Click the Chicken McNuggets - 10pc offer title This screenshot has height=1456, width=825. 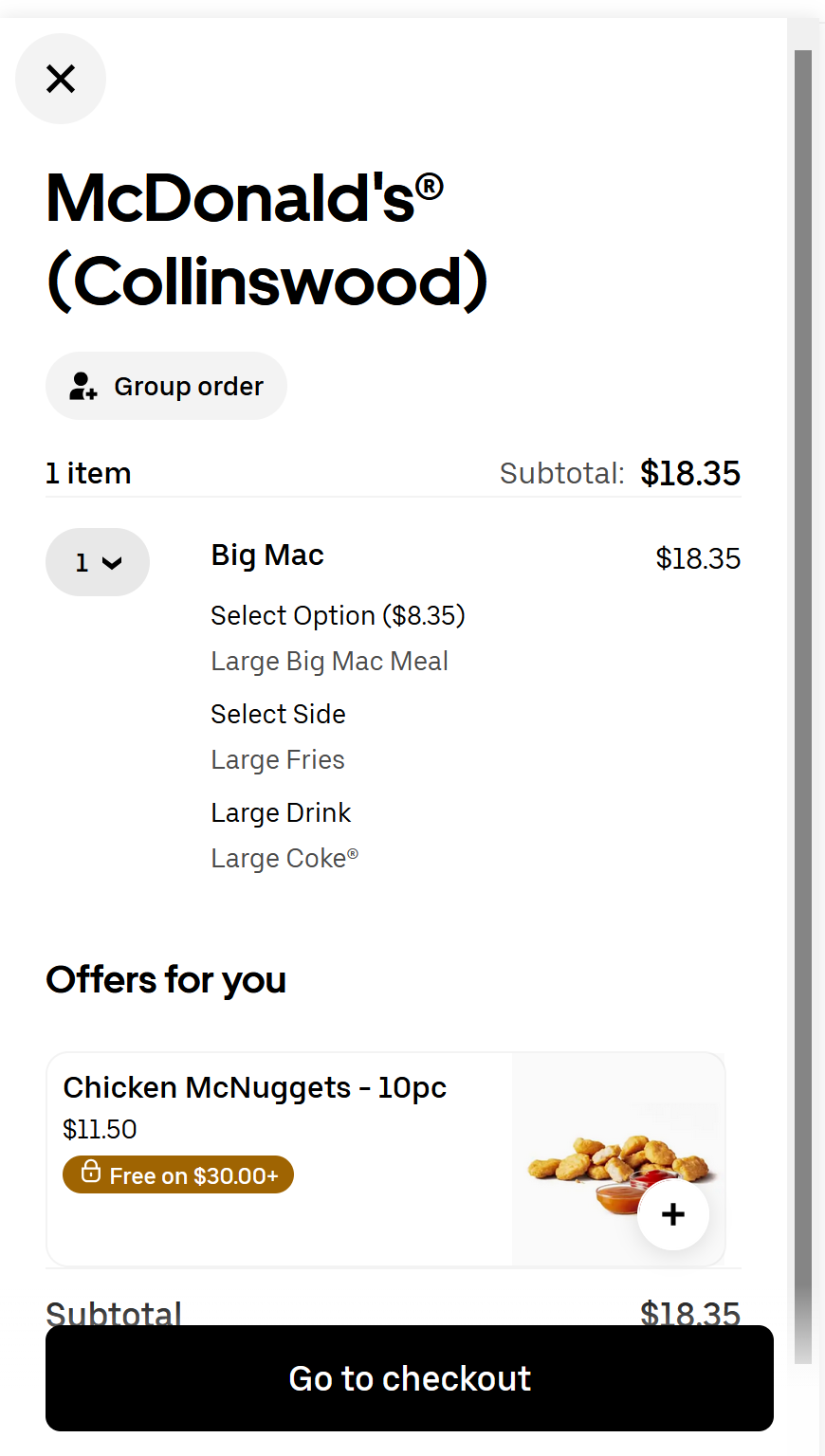point(254,1087)
